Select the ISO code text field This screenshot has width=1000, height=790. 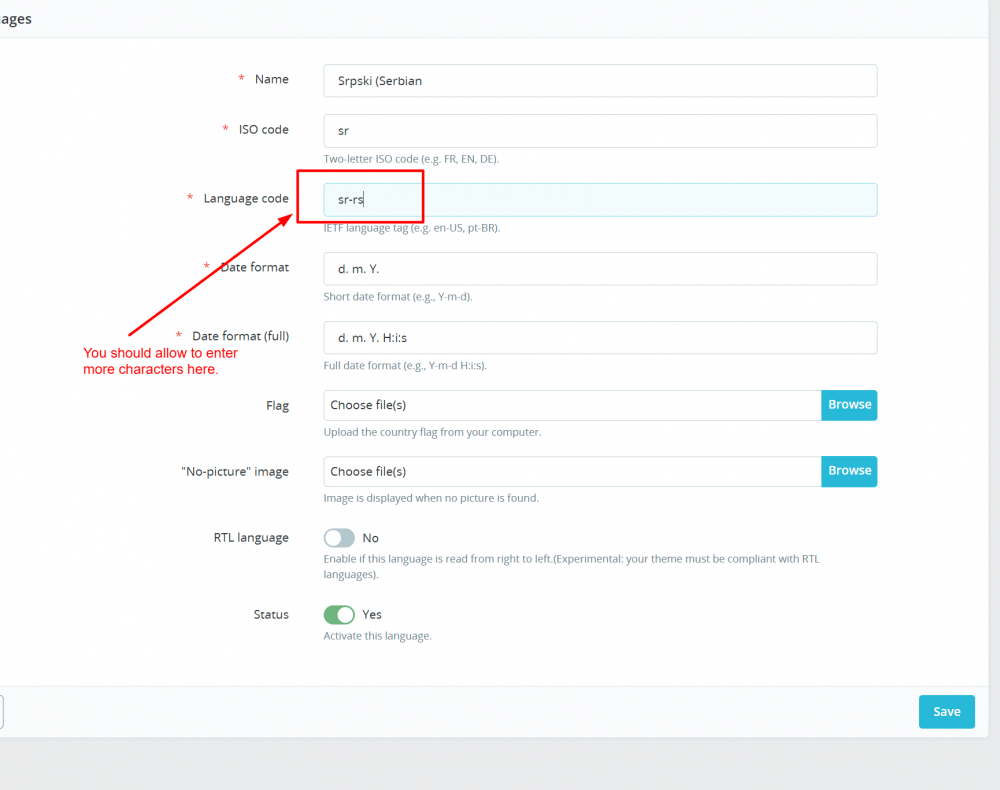tap(600, 130)
